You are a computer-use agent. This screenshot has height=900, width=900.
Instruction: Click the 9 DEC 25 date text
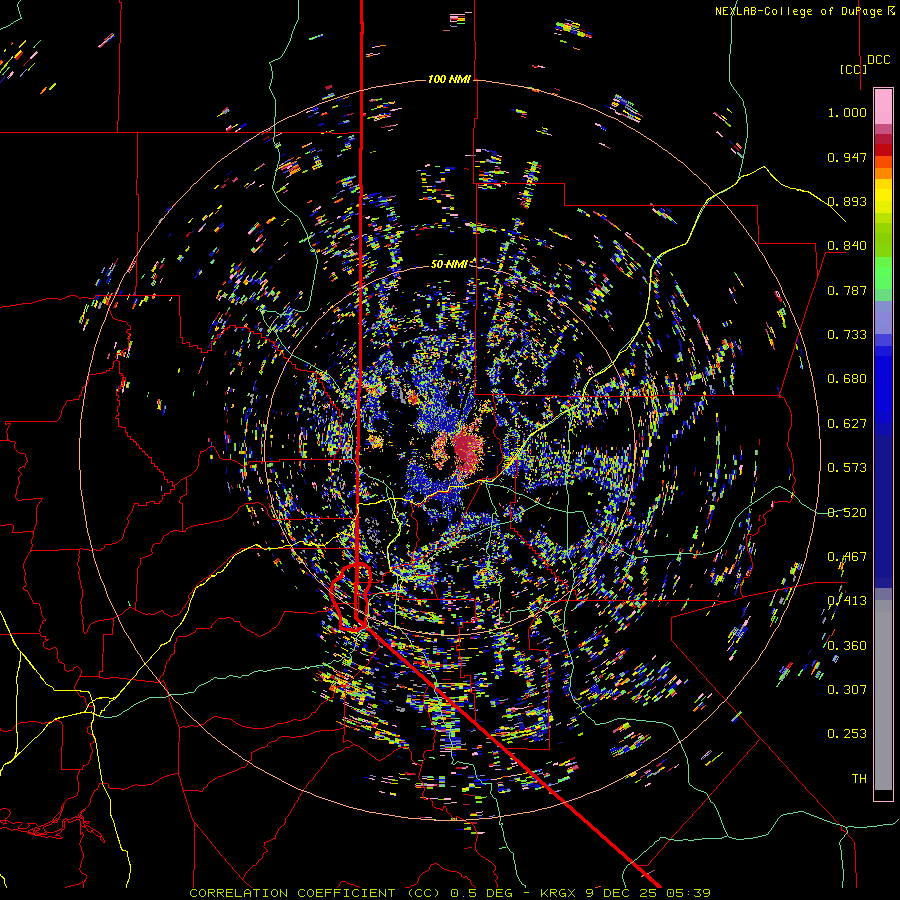pyautogui.click(x=622, y=893)
